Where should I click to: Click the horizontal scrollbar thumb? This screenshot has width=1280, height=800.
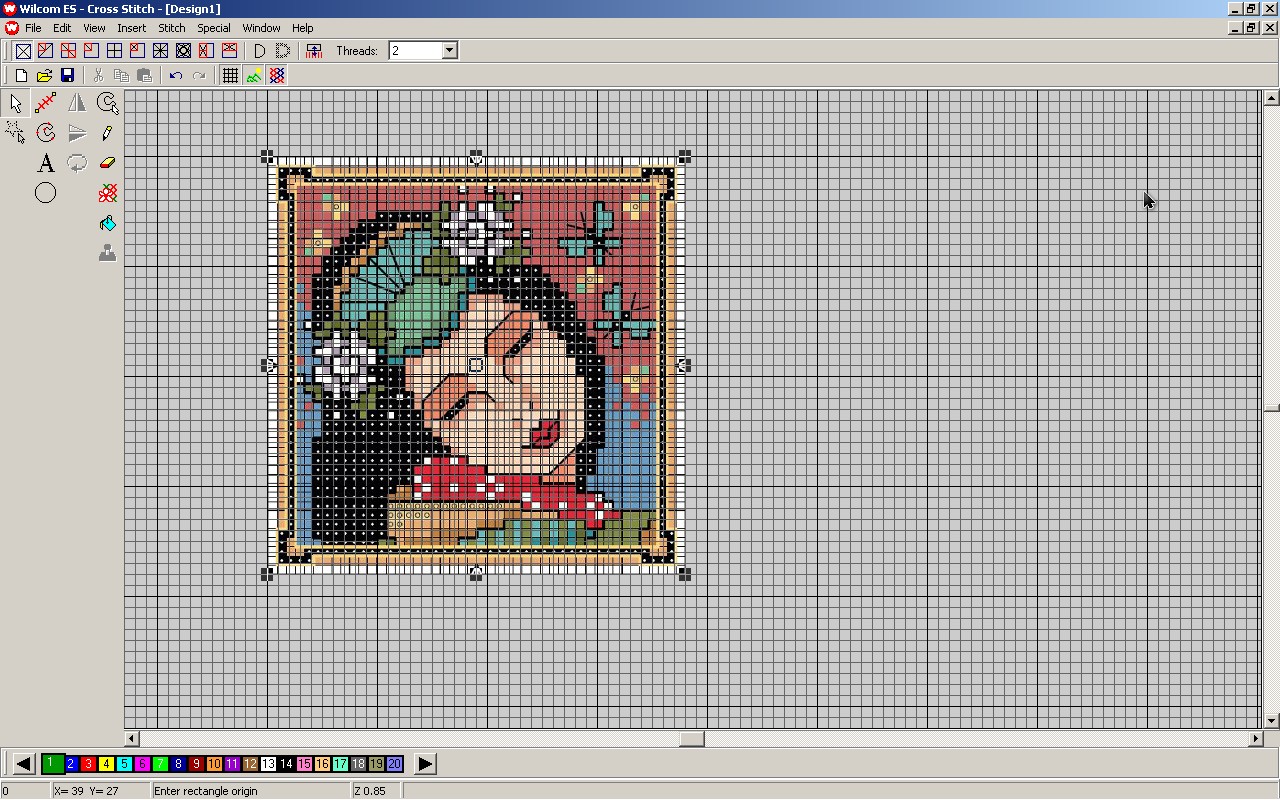[691, 739]
